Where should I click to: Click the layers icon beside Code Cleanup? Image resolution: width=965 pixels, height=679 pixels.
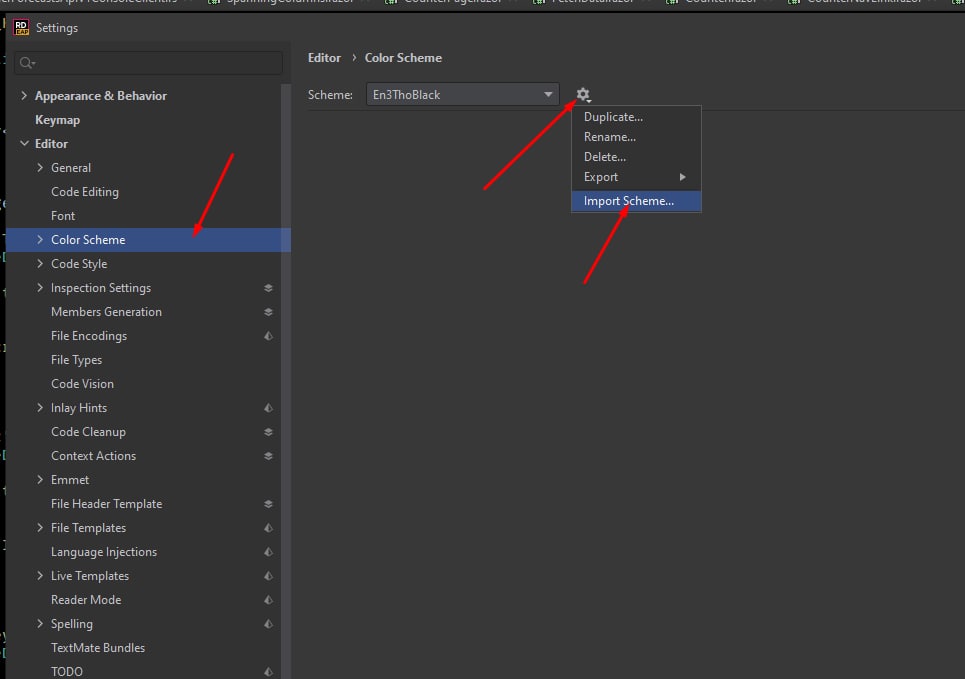[x=268, y=432]
